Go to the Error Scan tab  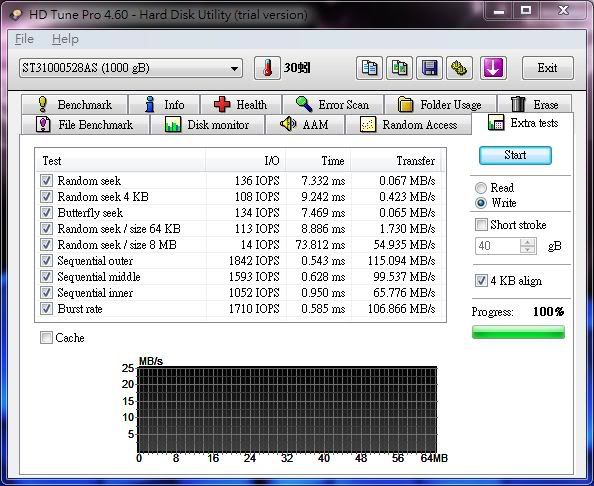click(333, 104)
